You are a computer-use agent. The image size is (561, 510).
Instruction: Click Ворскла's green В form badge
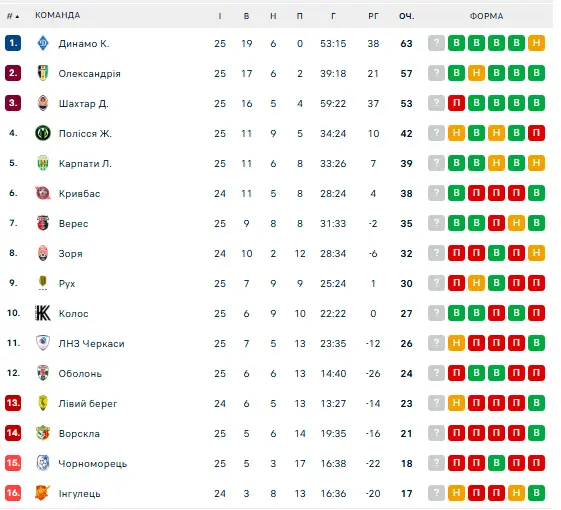click(x=536, y=433)
